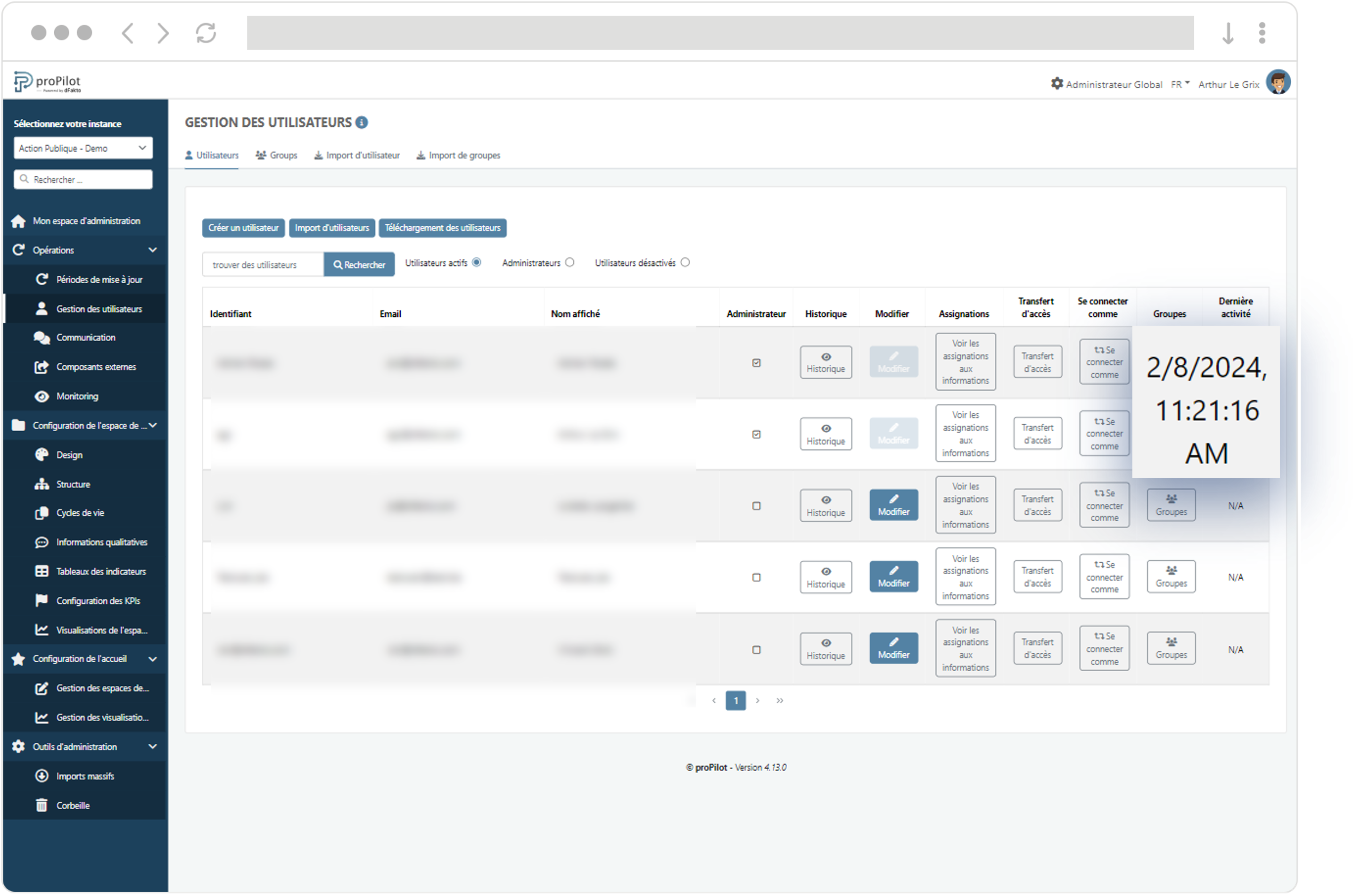Open Design in the sidebar
Image resolution: width=1353 pixels, height=896 pixels.
pos(69,455)
